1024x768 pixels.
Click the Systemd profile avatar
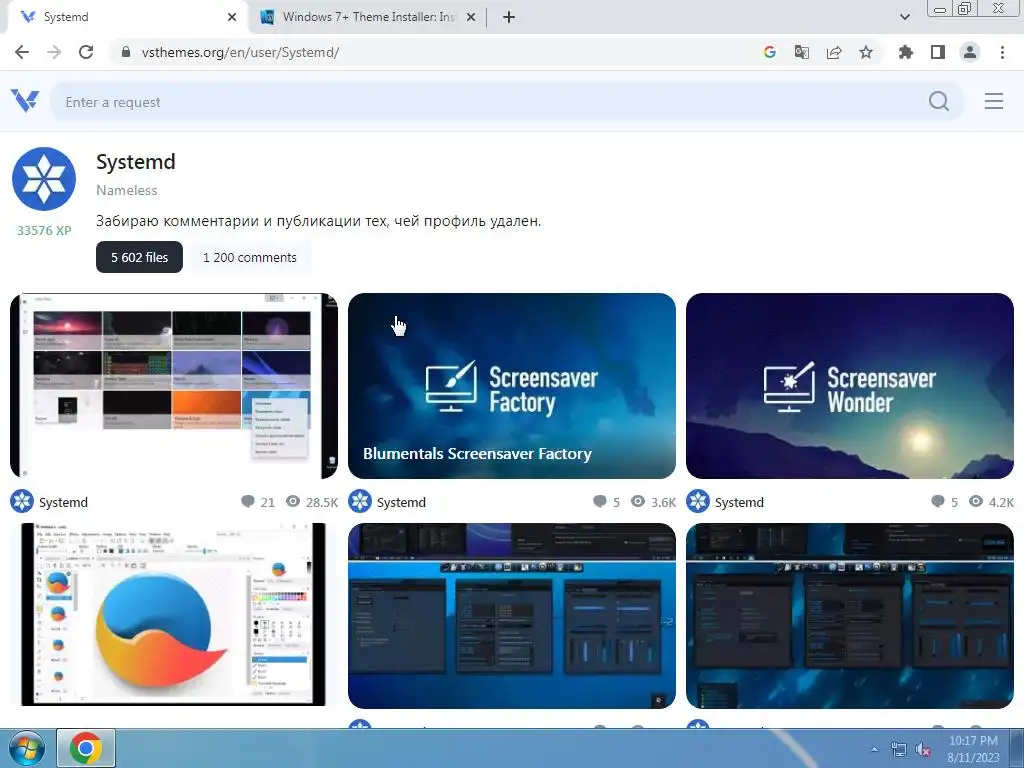point(44,179)
